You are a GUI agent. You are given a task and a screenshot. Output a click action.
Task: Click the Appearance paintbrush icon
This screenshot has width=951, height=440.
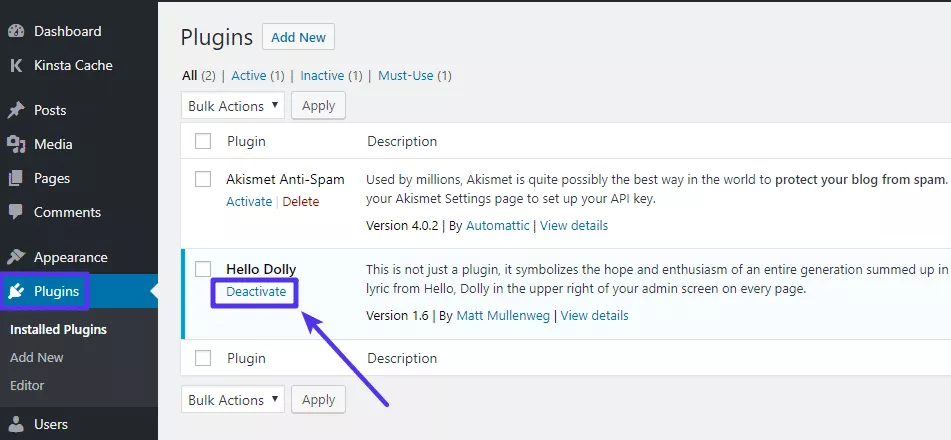16,257
